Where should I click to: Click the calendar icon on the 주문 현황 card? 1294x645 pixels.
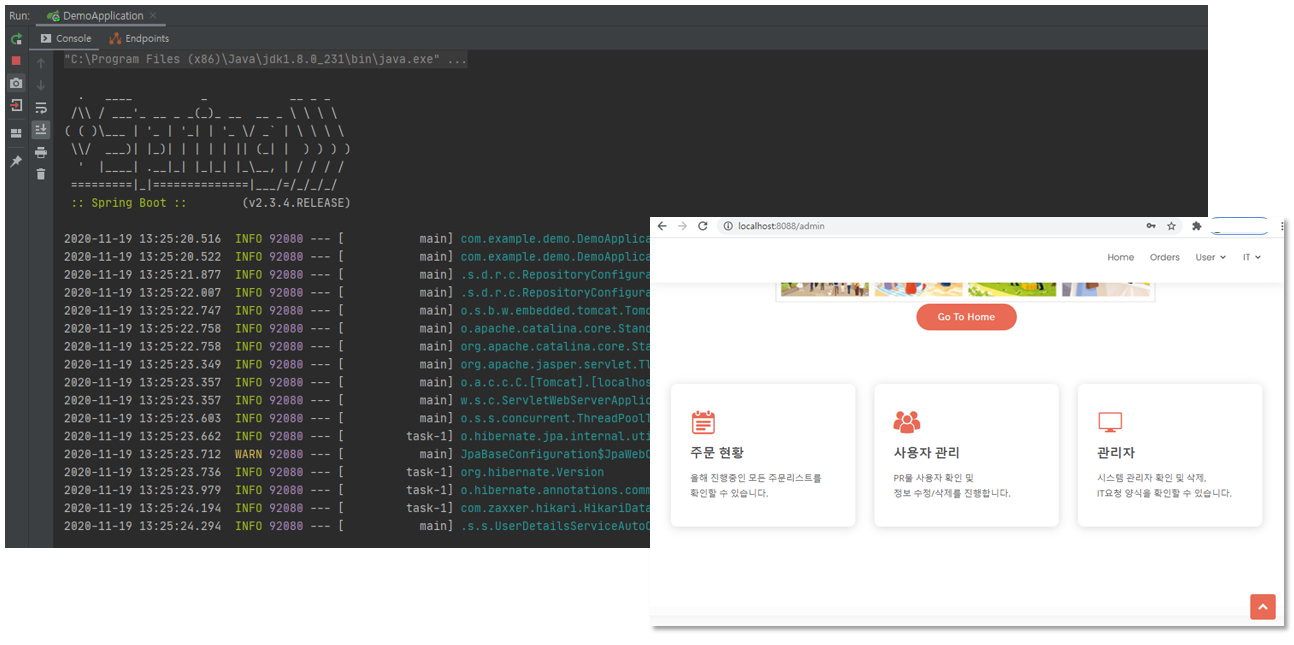tap(703, 422)
